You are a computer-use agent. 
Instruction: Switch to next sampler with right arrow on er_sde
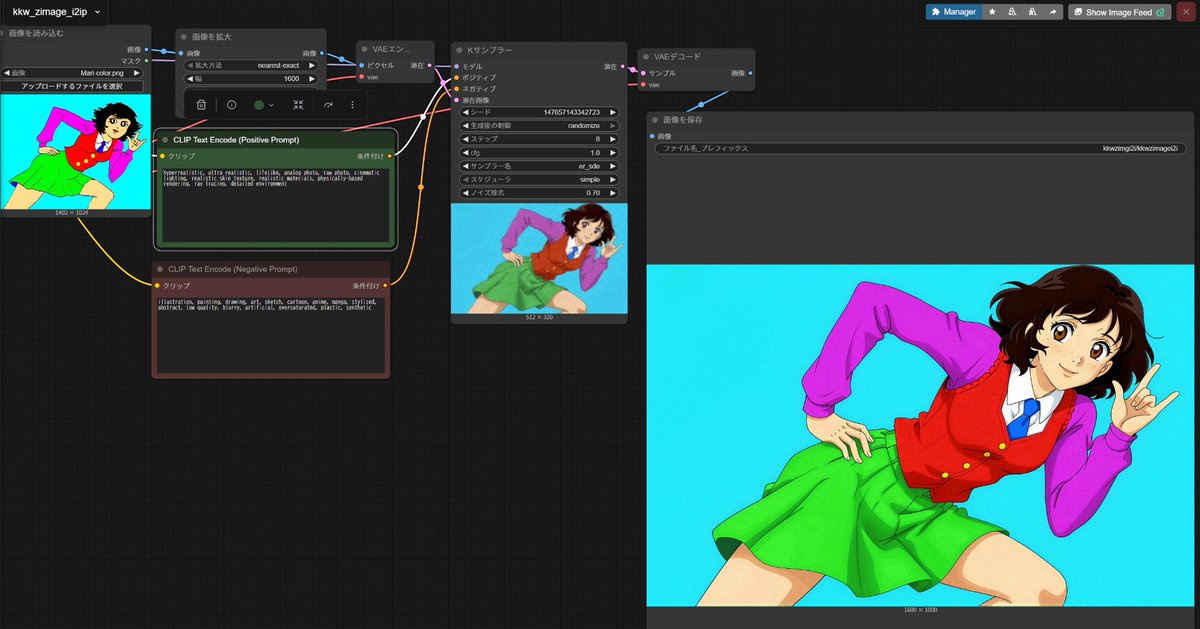[612, 166]
